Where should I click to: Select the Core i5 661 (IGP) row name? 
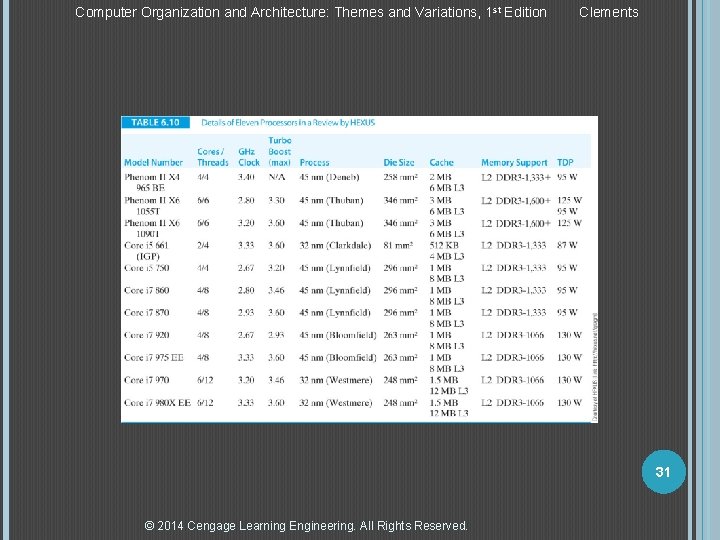(146, 251)
